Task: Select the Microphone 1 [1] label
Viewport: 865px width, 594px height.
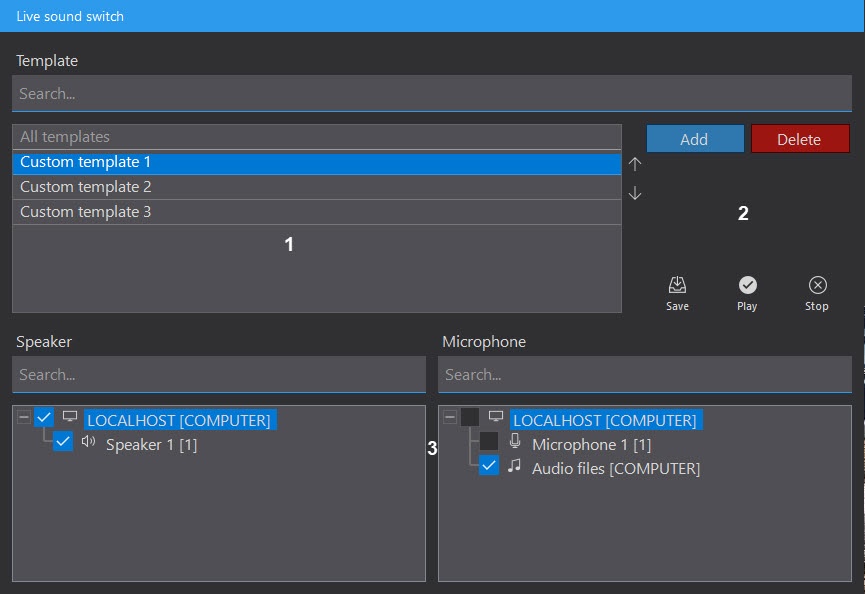Action: pos(591,445)
